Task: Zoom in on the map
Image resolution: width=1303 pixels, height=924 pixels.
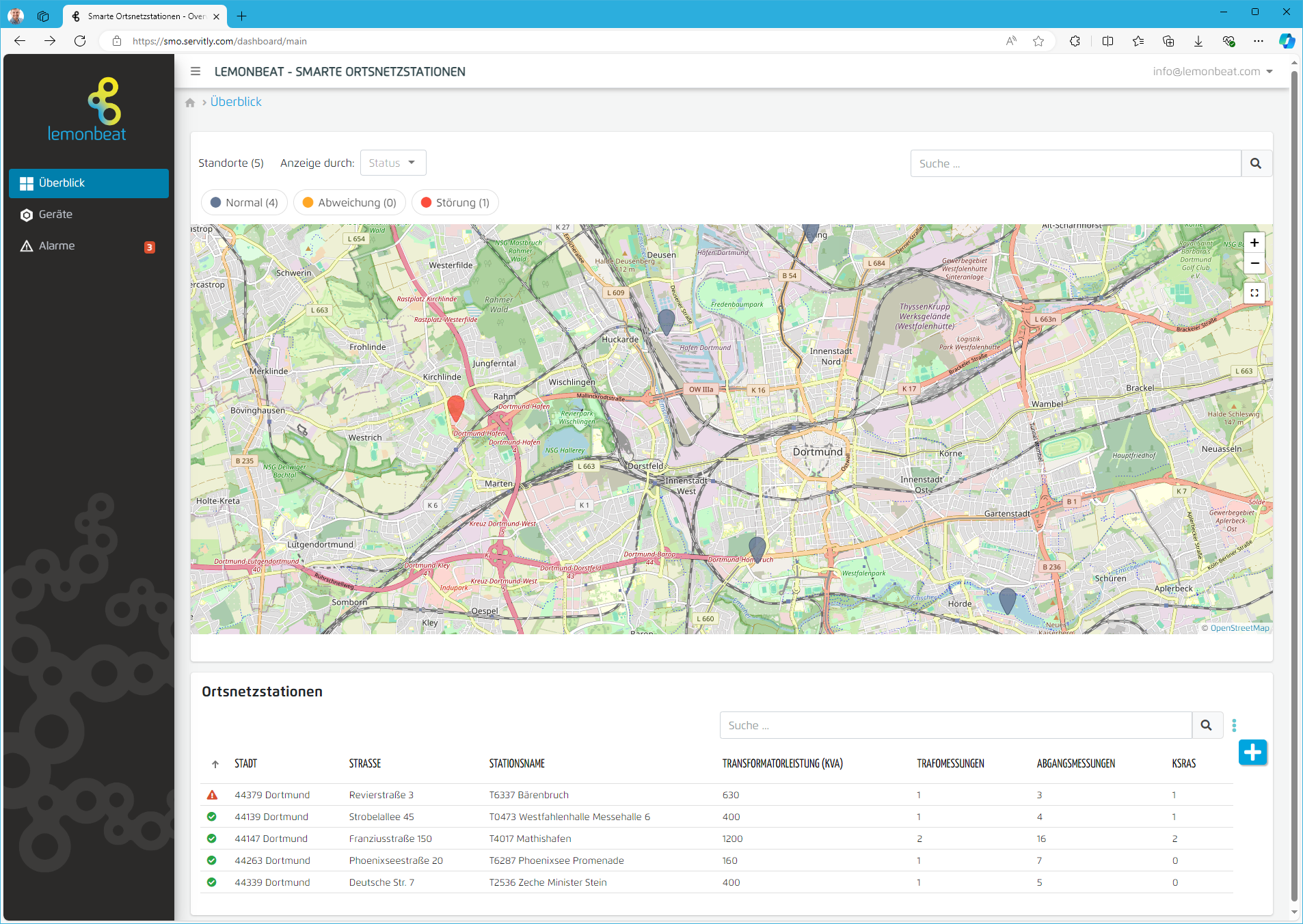Action: pyautogui.click(x=1254, y=243)
